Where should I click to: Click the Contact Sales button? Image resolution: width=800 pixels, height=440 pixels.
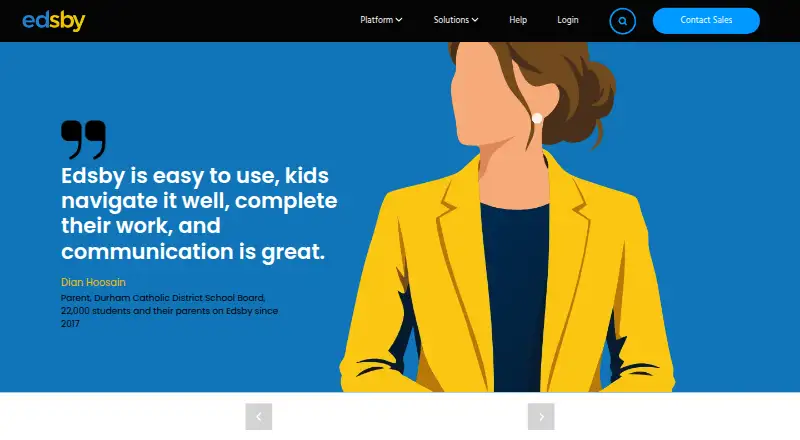pyautogui.click(x=706, y=20)
